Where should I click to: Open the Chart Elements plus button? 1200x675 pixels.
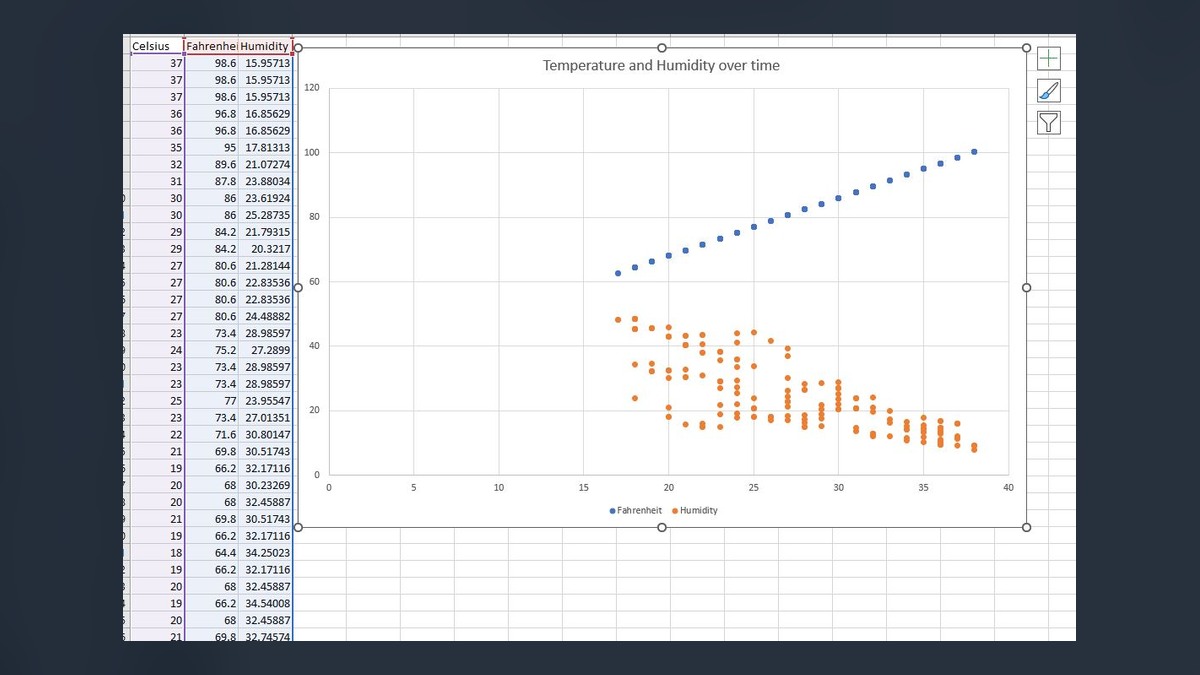pos(1048,59)
